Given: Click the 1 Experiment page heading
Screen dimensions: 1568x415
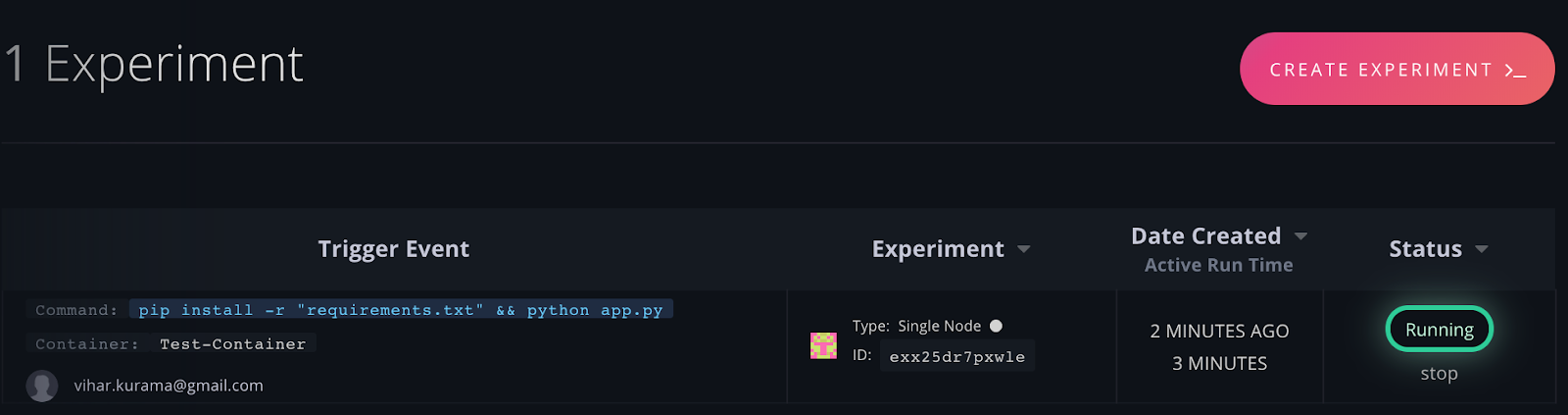Looking at the screenshot, I should click(x=155, y=65).
